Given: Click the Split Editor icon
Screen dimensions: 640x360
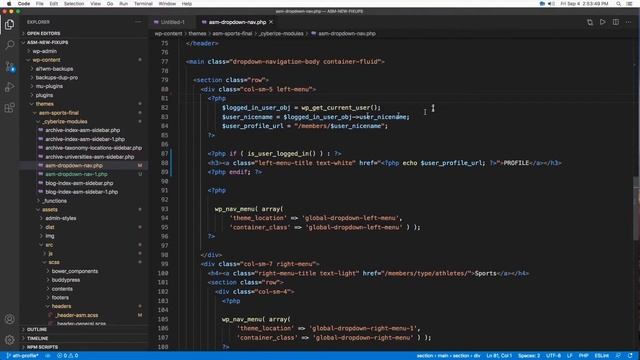Looking at the screenshot, I should point(616,22).
